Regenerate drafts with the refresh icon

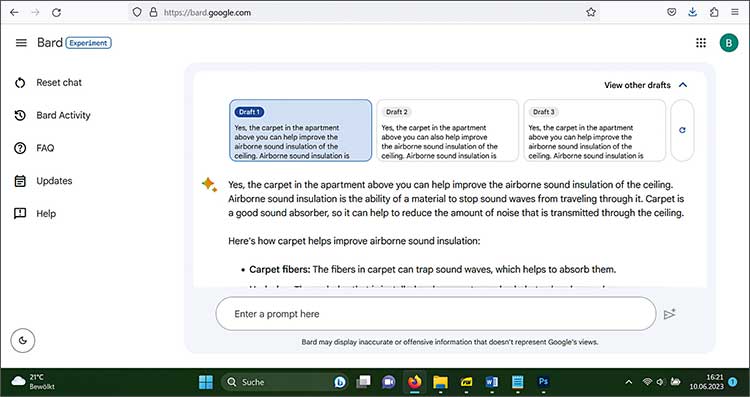click(682, 130)
